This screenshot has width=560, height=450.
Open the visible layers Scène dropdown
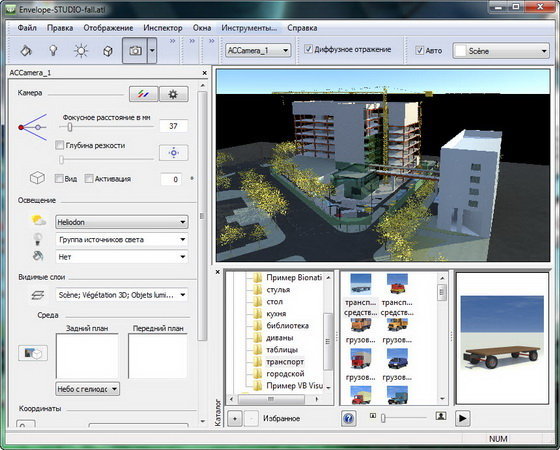121,295
